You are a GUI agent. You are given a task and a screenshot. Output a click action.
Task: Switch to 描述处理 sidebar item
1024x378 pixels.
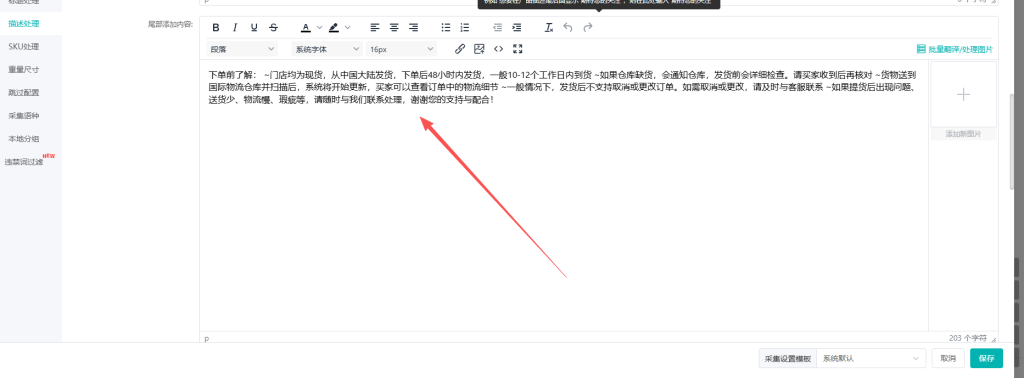click(x=24, y=24)
